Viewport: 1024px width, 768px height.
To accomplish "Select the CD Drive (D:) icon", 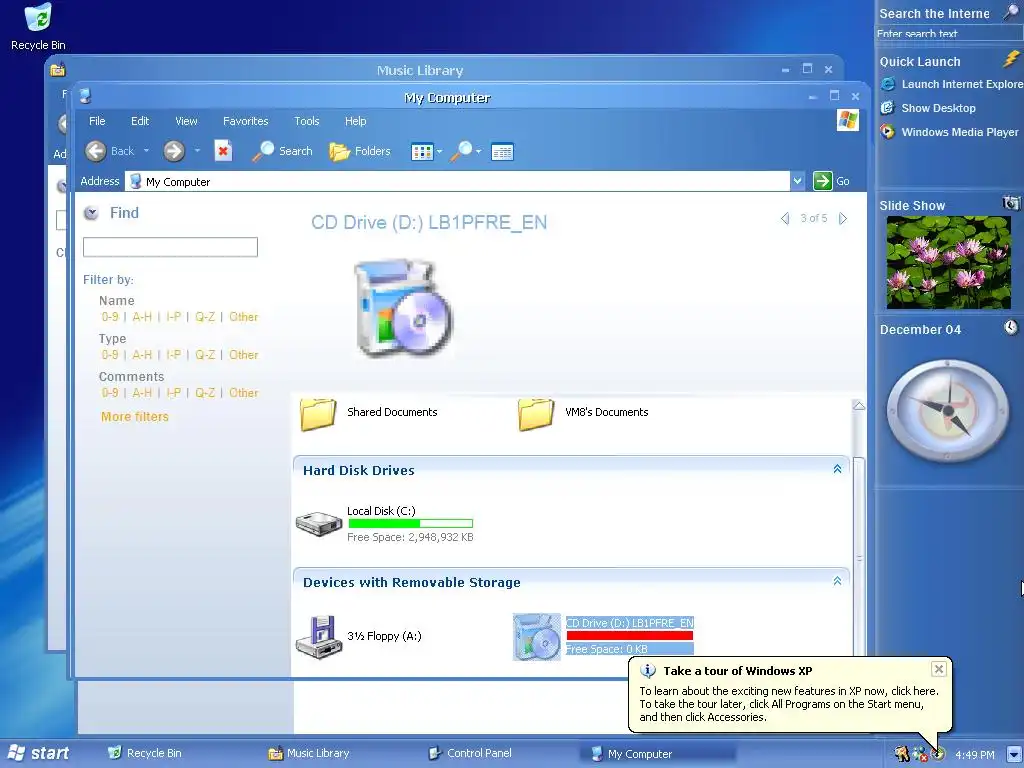I will tap(537, 637).
